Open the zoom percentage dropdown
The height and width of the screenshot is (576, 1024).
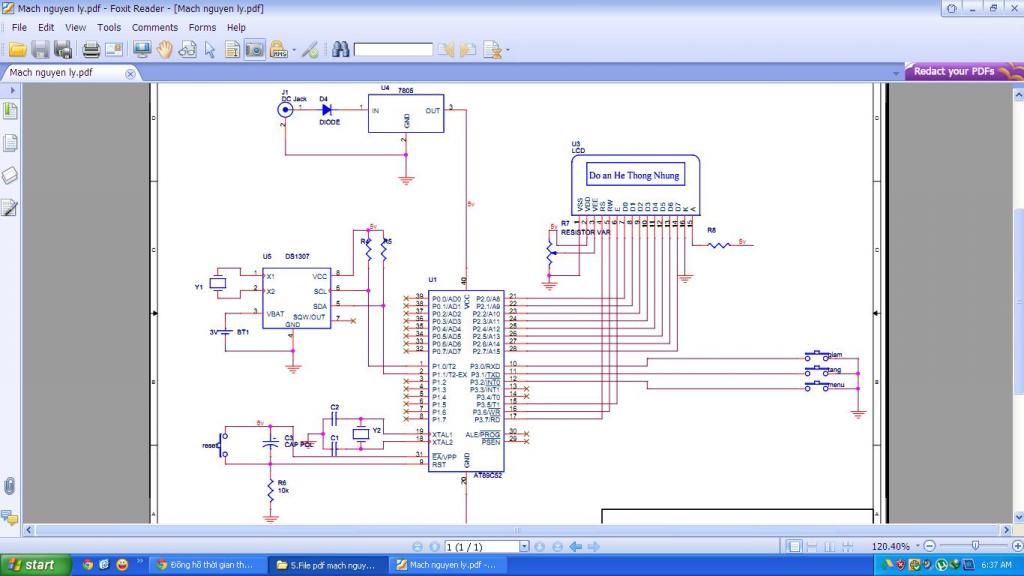918,547
